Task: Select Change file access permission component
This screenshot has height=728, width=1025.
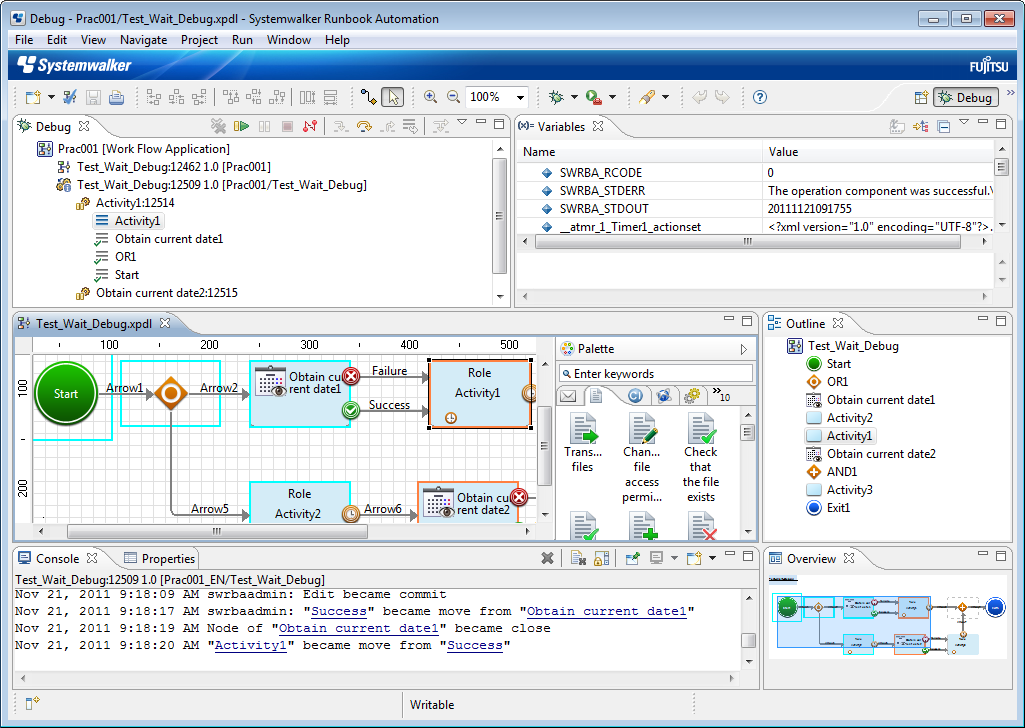Action: pos(642,458)
